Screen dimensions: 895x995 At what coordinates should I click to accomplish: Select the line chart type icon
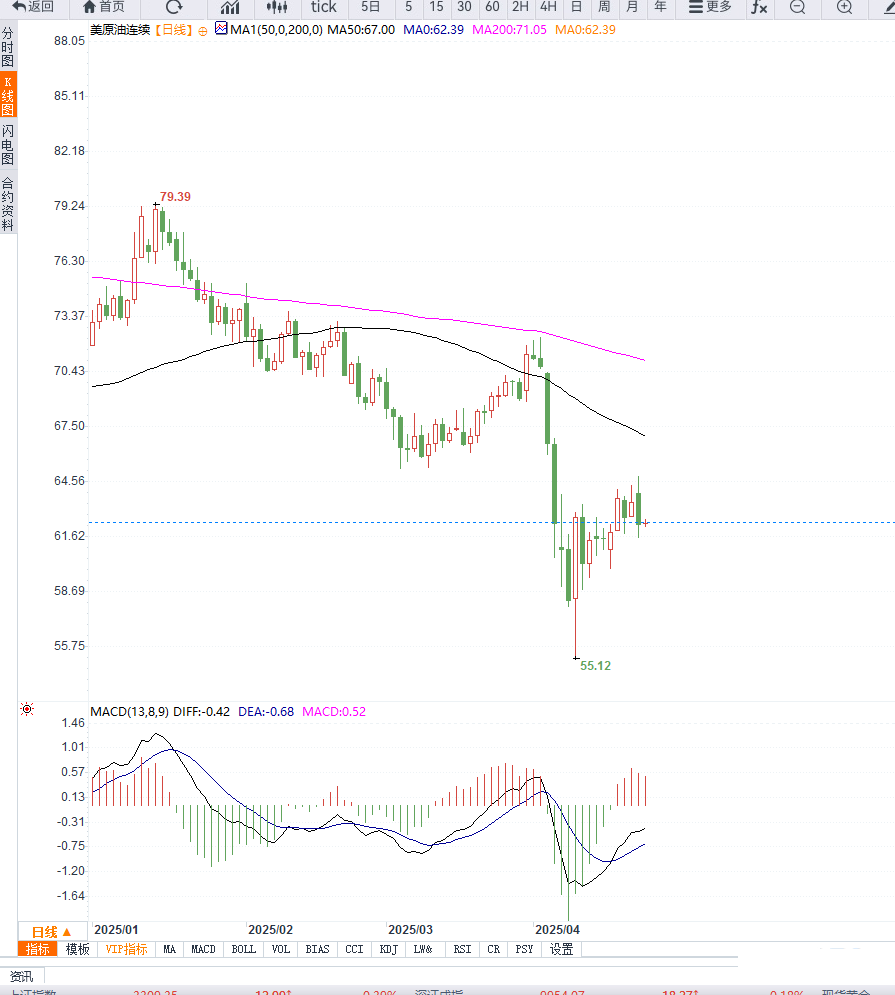230,8
